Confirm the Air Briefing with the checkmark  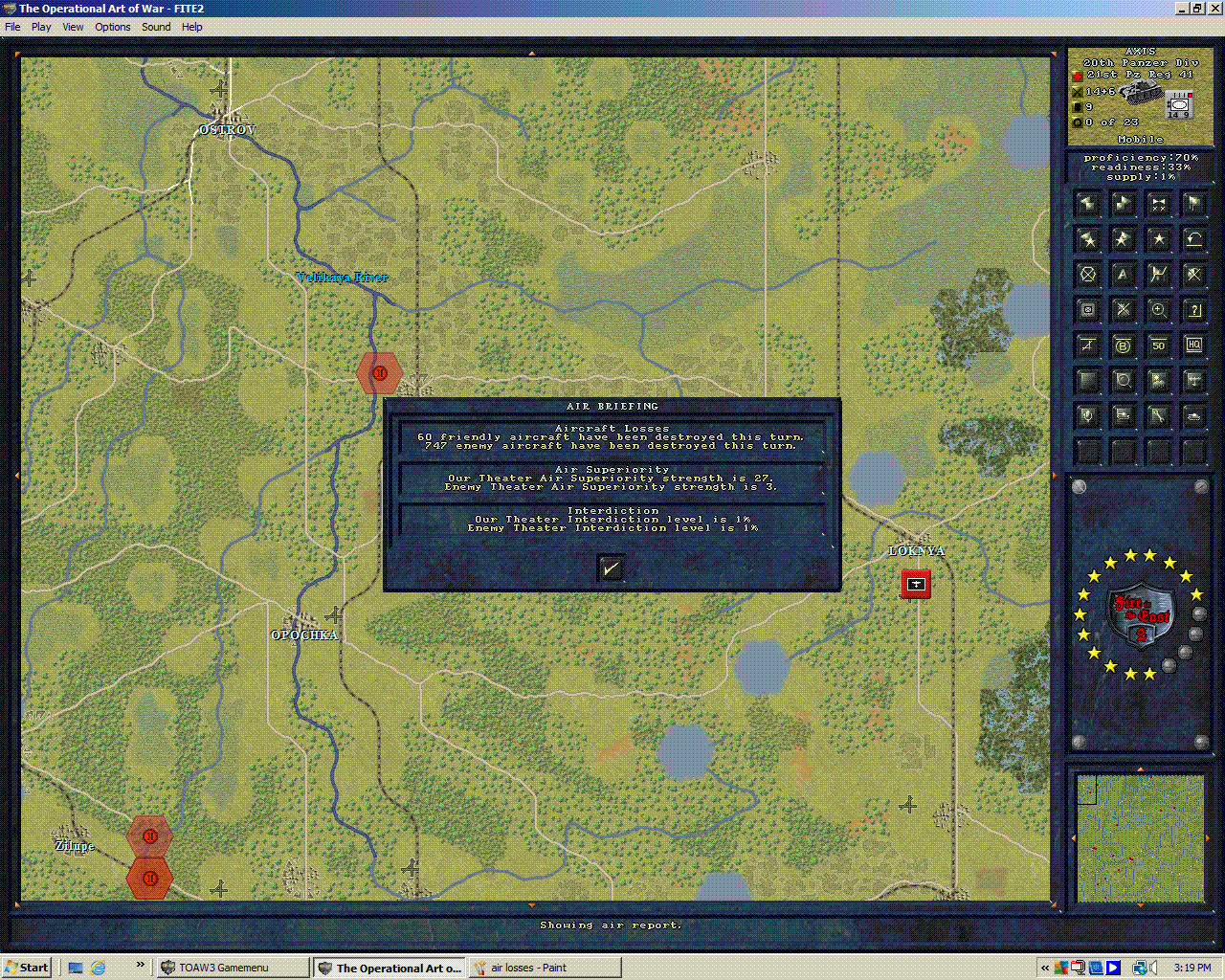611,568
